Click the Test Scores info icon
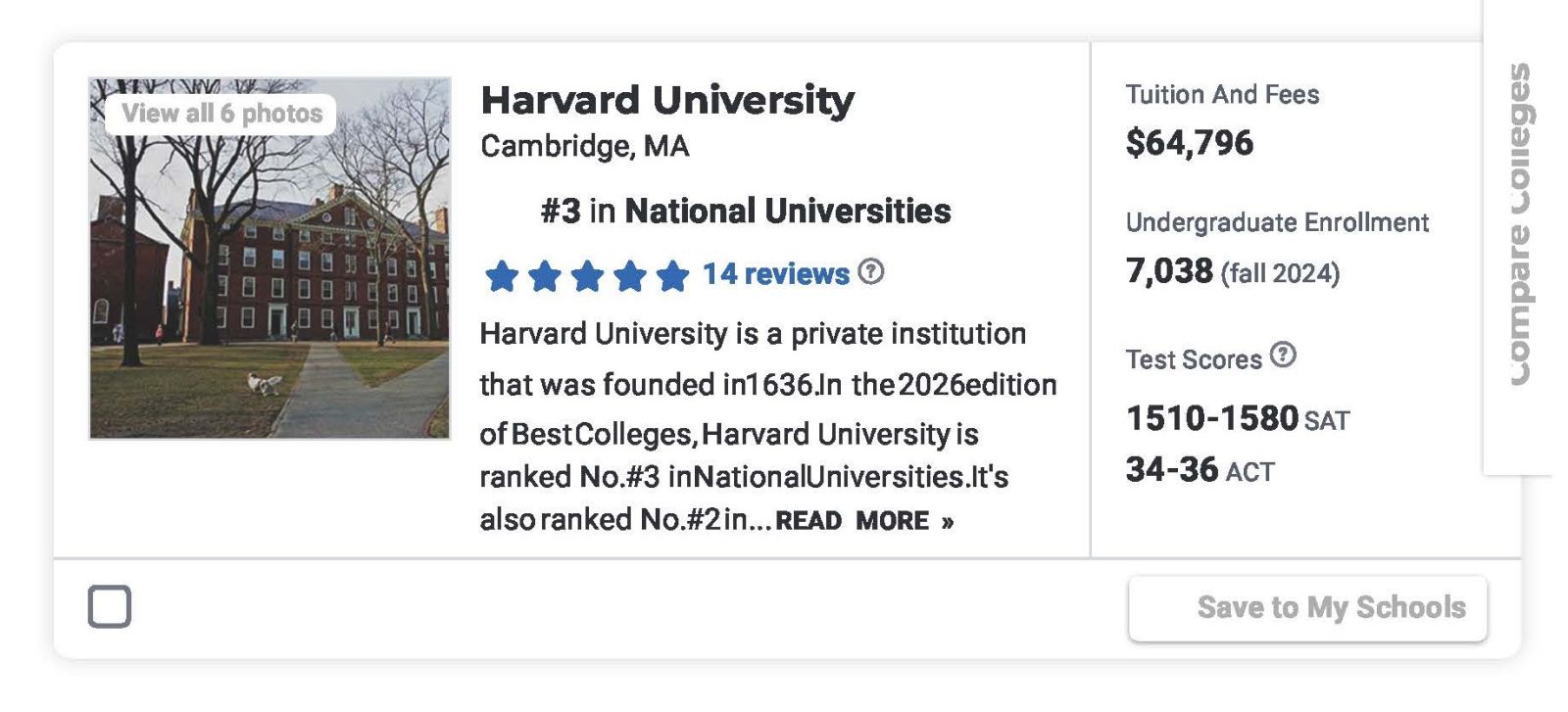The image size is (1568, 712). click(x=1283, y=356)
